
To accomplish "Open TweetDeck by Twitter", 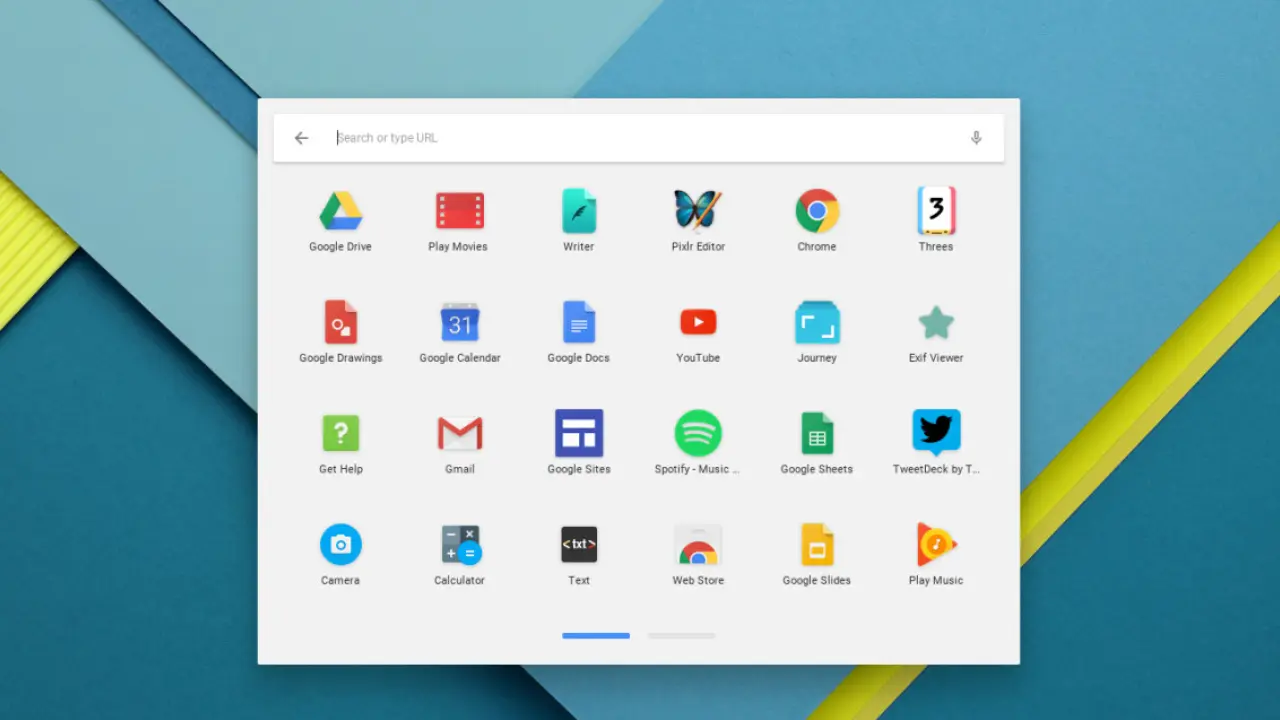I will [x=936, y=434].
